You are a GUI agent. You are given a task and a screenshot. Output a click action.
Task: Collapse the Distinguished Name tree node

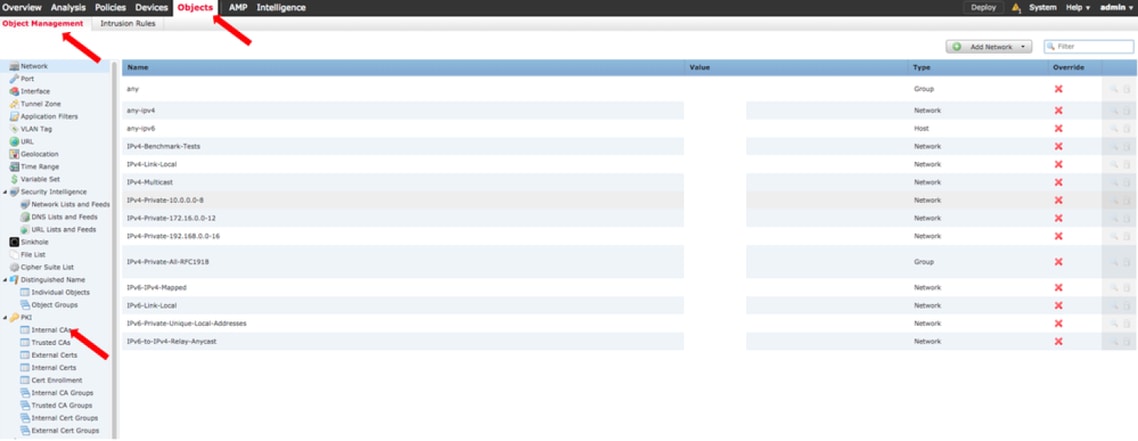(x=5, y=280)
